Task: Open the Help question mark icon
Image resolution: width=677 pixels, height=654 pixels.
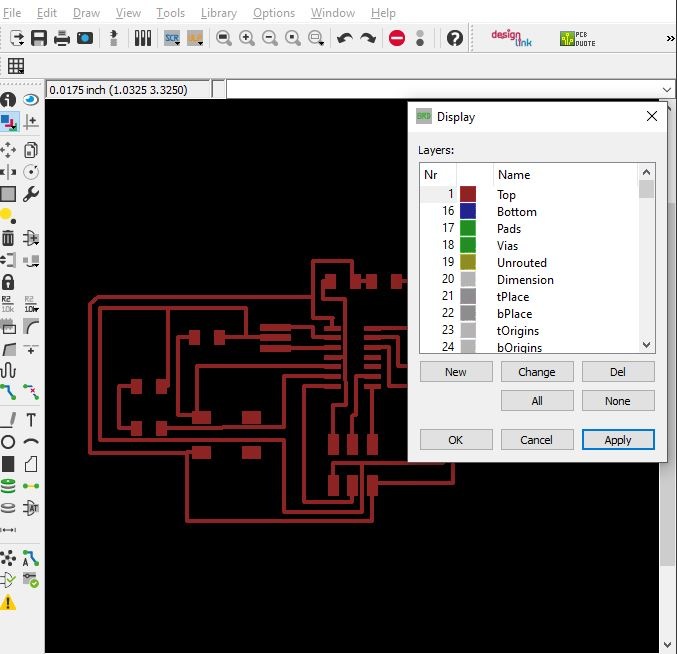Action: 455,38
